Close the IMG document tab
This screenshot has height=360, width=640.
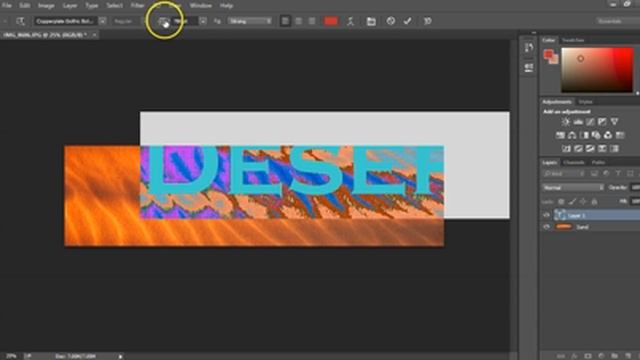[x=94, y=35]
